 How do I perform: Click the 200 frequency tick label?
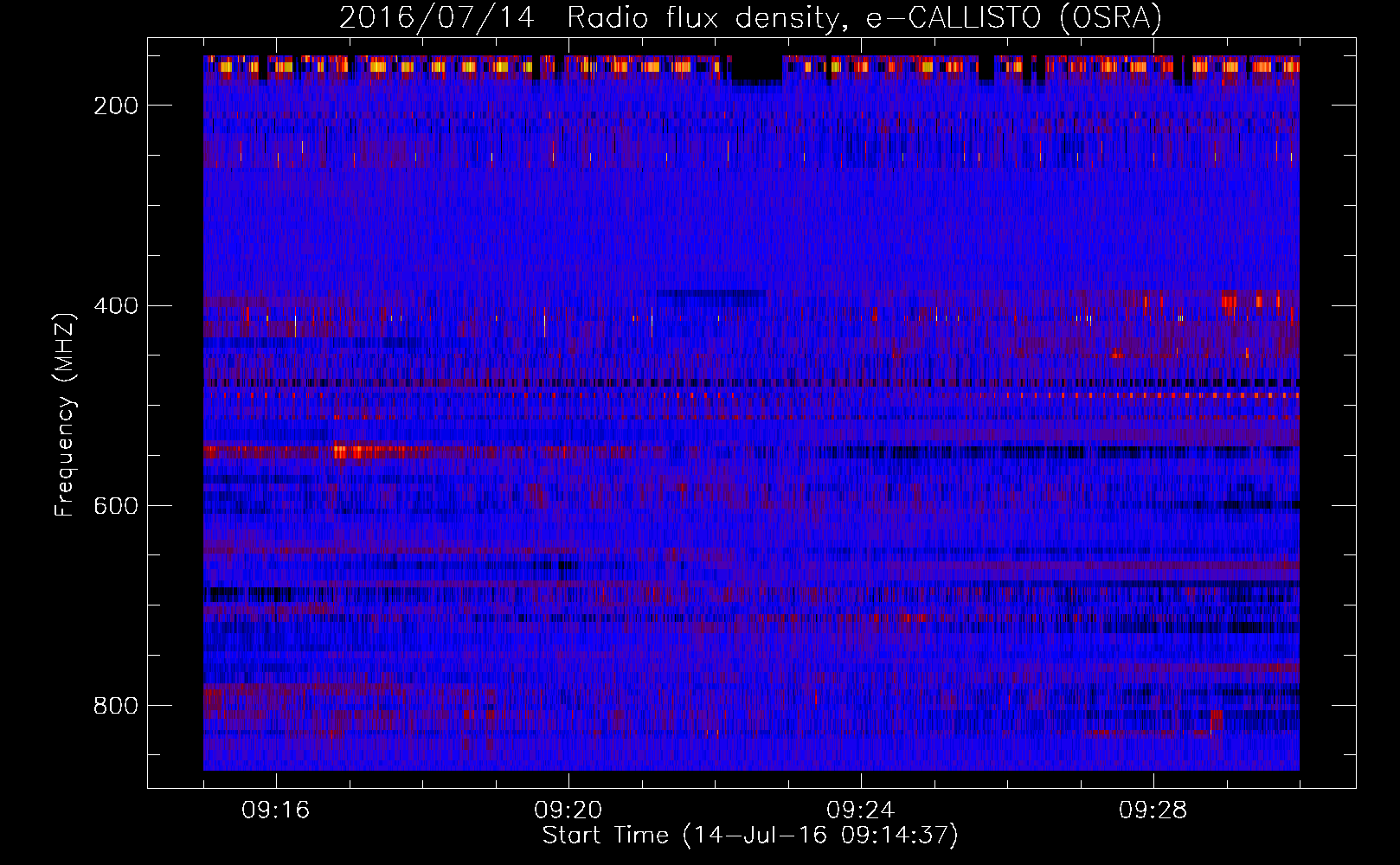tap(116, 106)
